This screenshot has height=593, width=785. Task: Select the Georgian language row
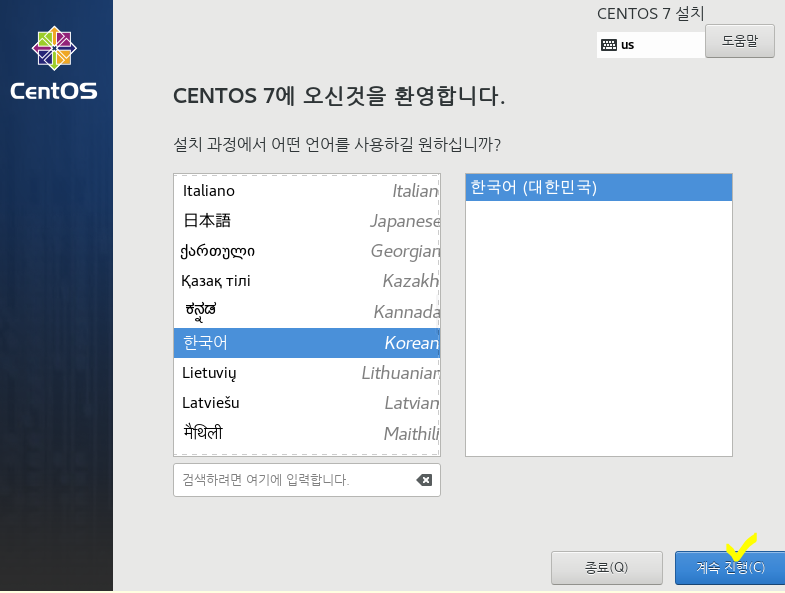307,251
